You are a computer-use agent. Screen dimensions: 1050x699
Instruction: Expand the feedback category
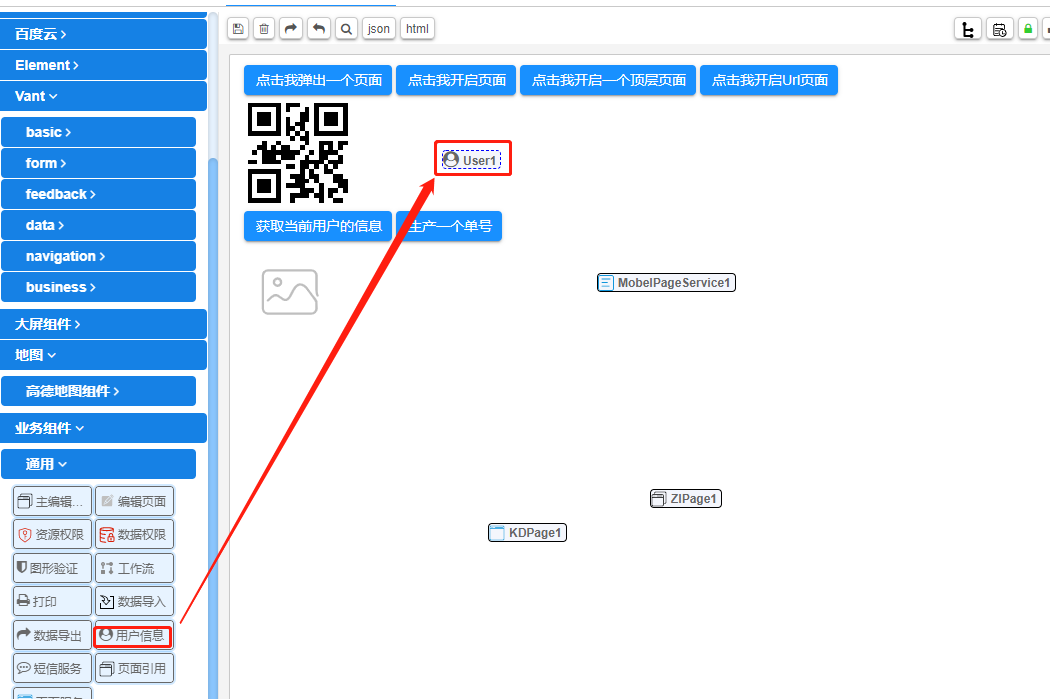click(x=98, y=195)
